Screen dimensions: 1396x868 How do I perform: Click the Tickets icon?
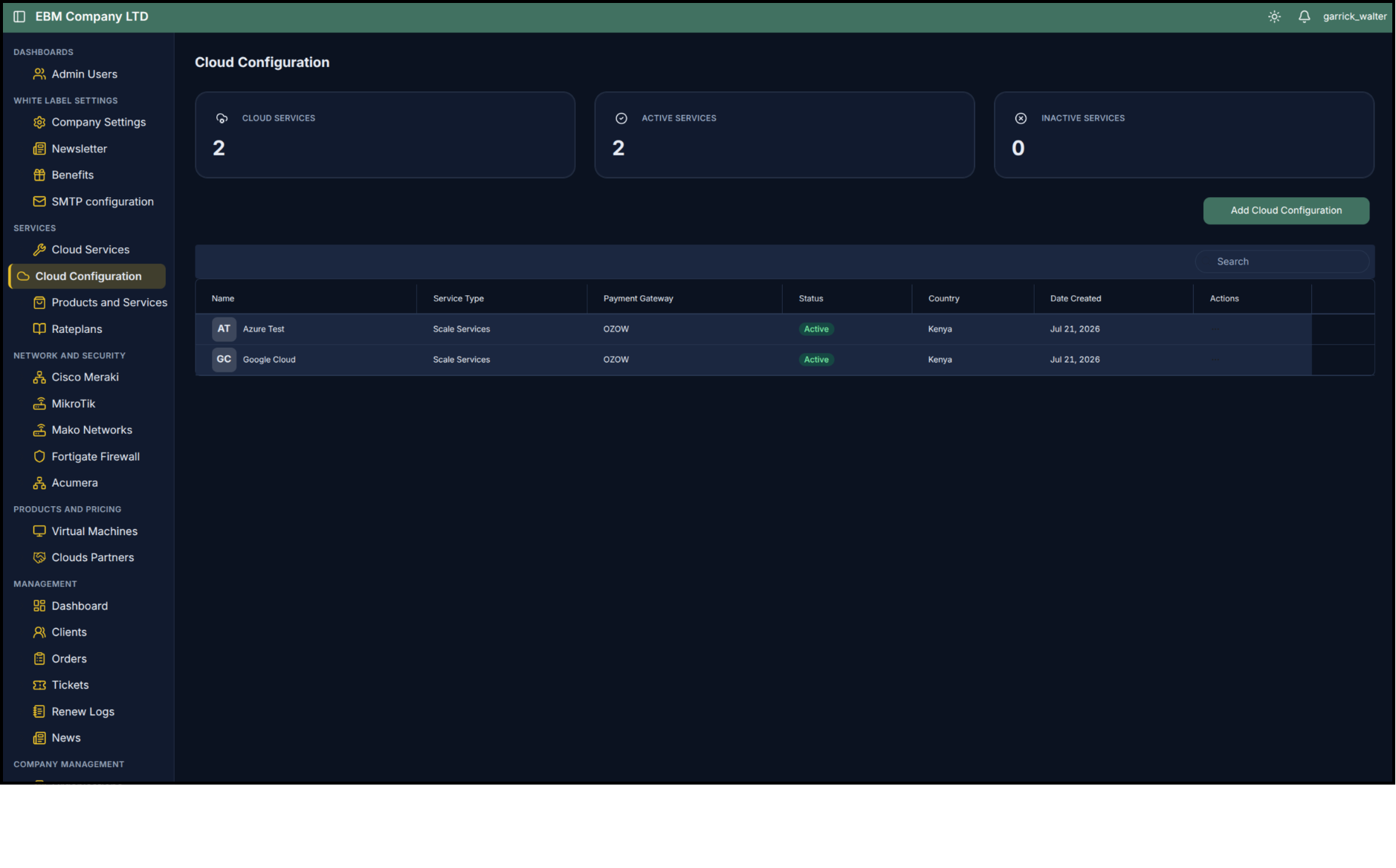[39, 685]
